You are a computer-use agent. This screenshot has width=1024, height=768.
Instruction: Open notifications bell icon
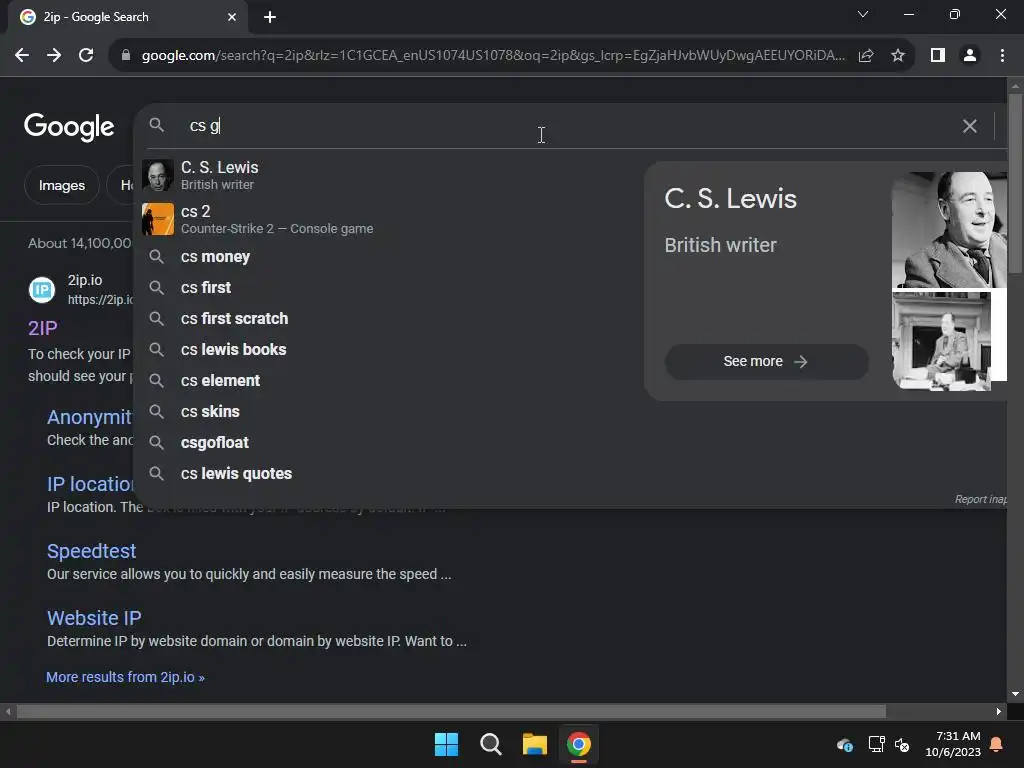click(x=997, y=744)
